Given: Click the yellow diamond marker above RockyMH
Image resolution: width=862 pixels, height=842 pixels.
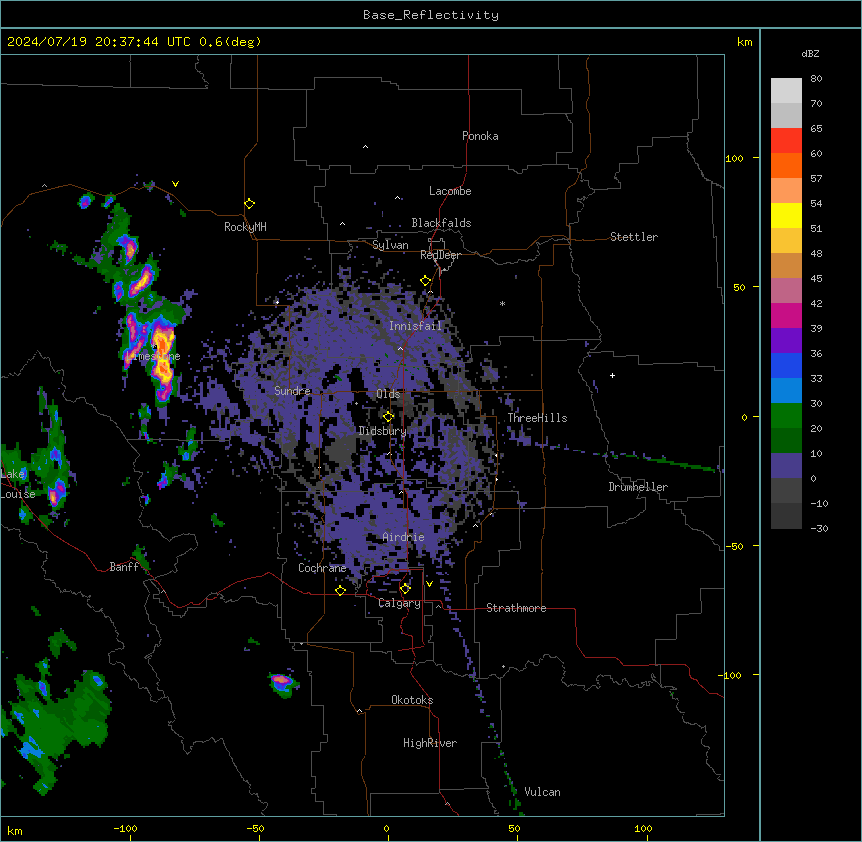Looking at the screenshot, I should [249, 204].
